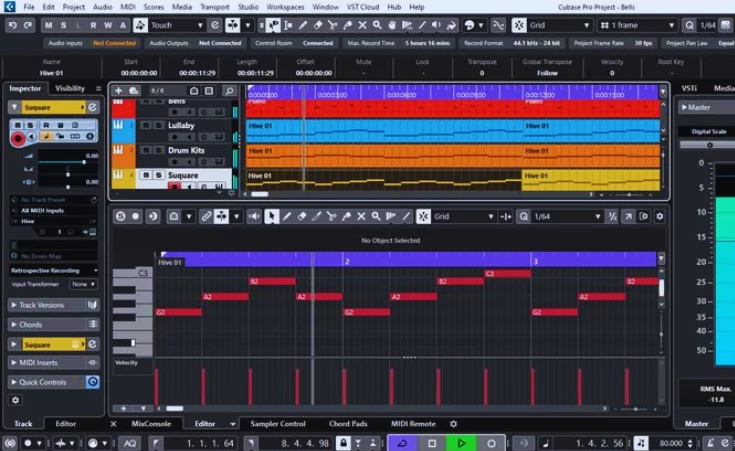This screenshot has width=735, height=451.
Task: Start playback with the green Play button
Action: point(461,443)
